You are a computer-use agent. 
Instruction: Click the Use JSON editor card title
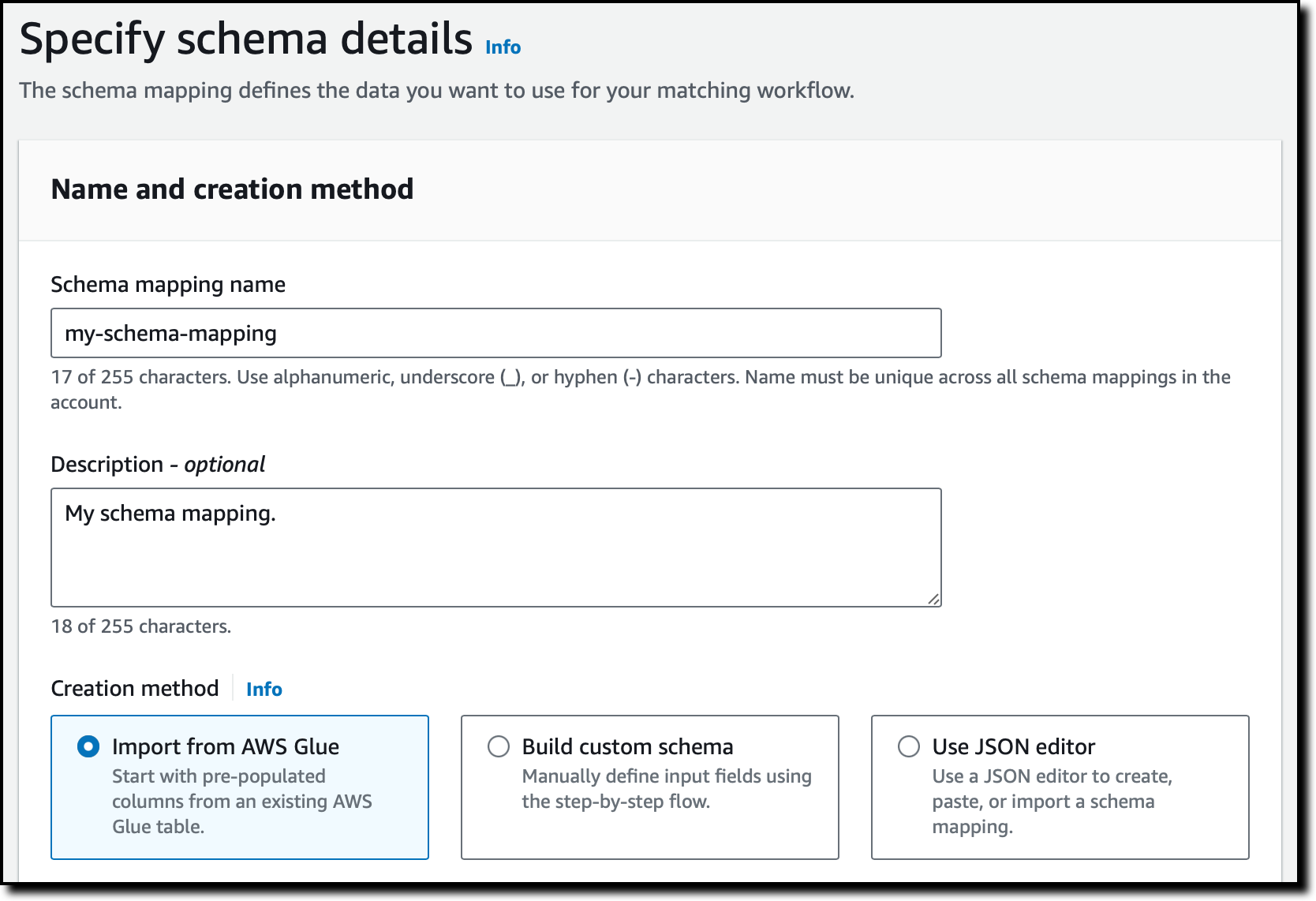pos(1013,746)
